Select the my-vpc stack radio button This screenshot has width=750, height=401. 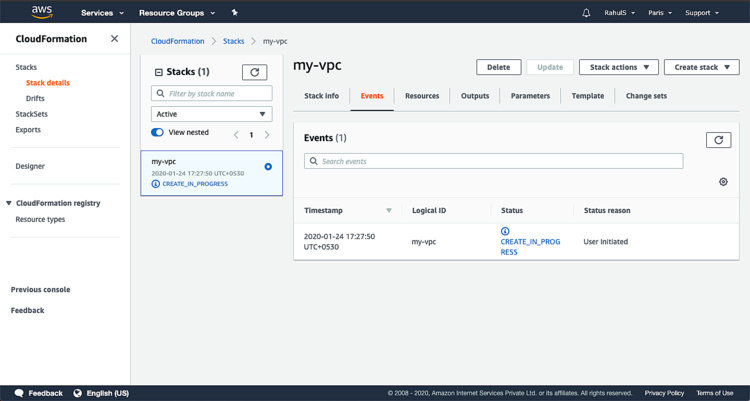click(x=268, y=167)
